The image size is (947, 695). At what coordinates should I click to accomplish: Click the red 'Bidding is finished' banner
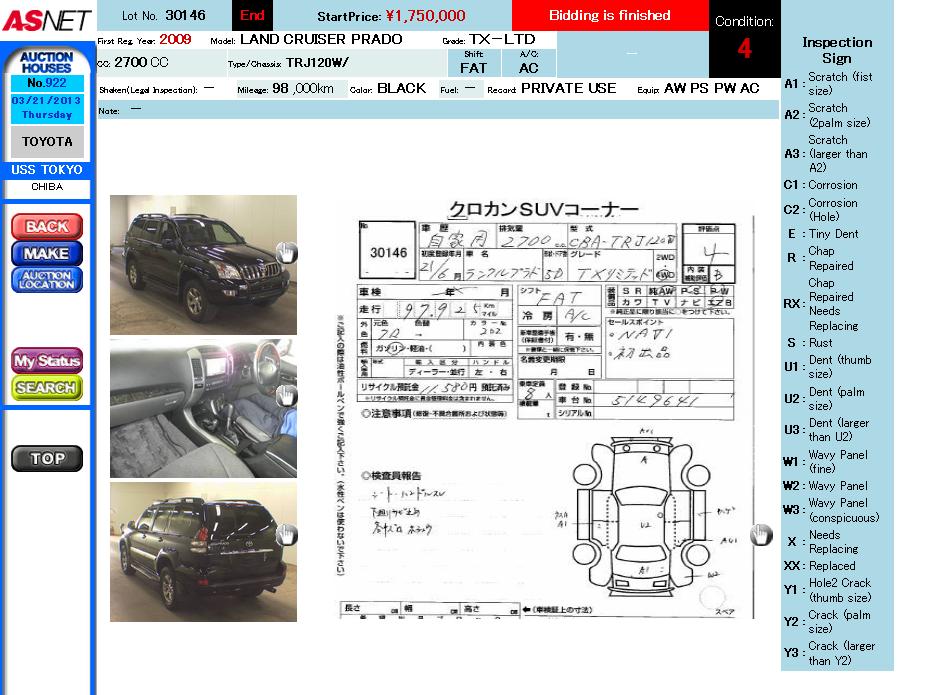609,16
